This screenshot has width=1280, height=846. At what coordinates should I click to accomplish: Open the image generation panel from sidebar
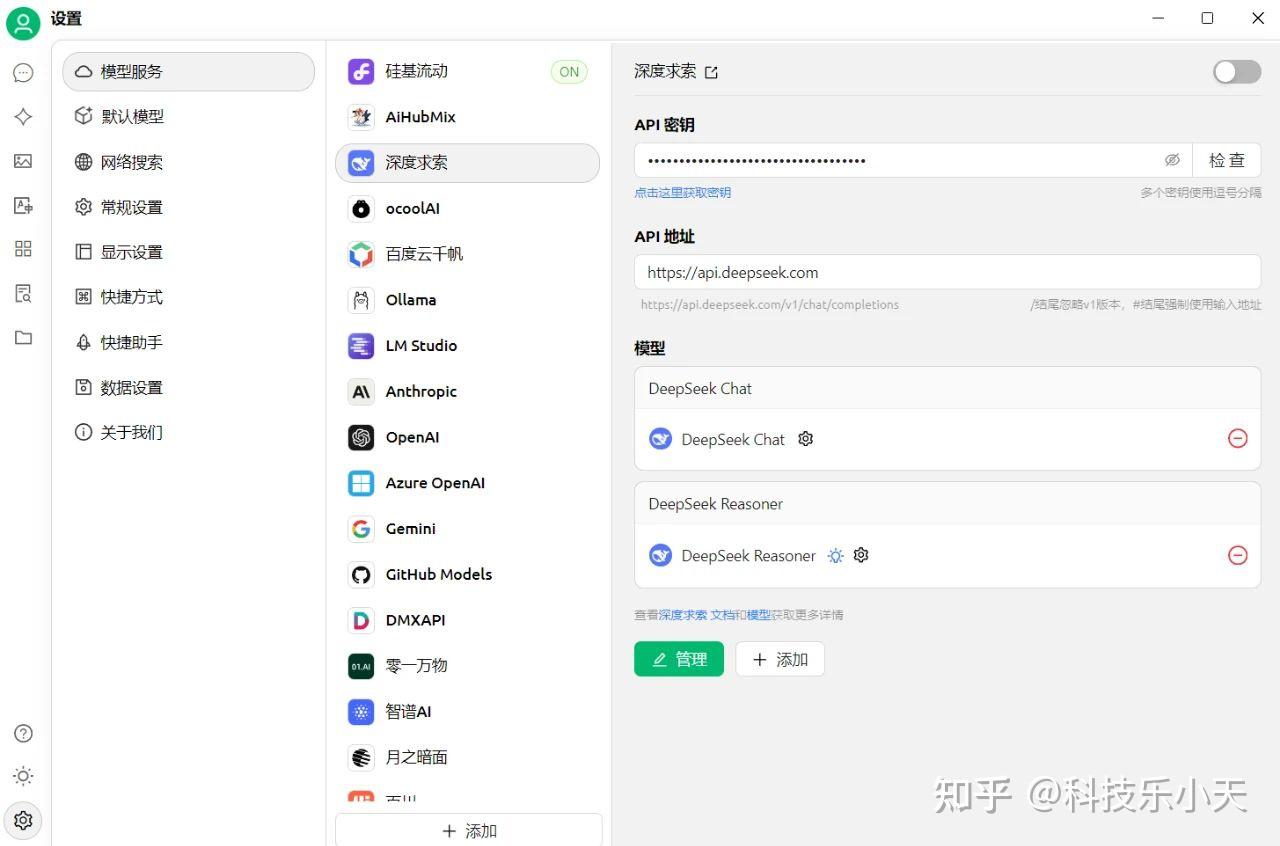coord(23,160)
